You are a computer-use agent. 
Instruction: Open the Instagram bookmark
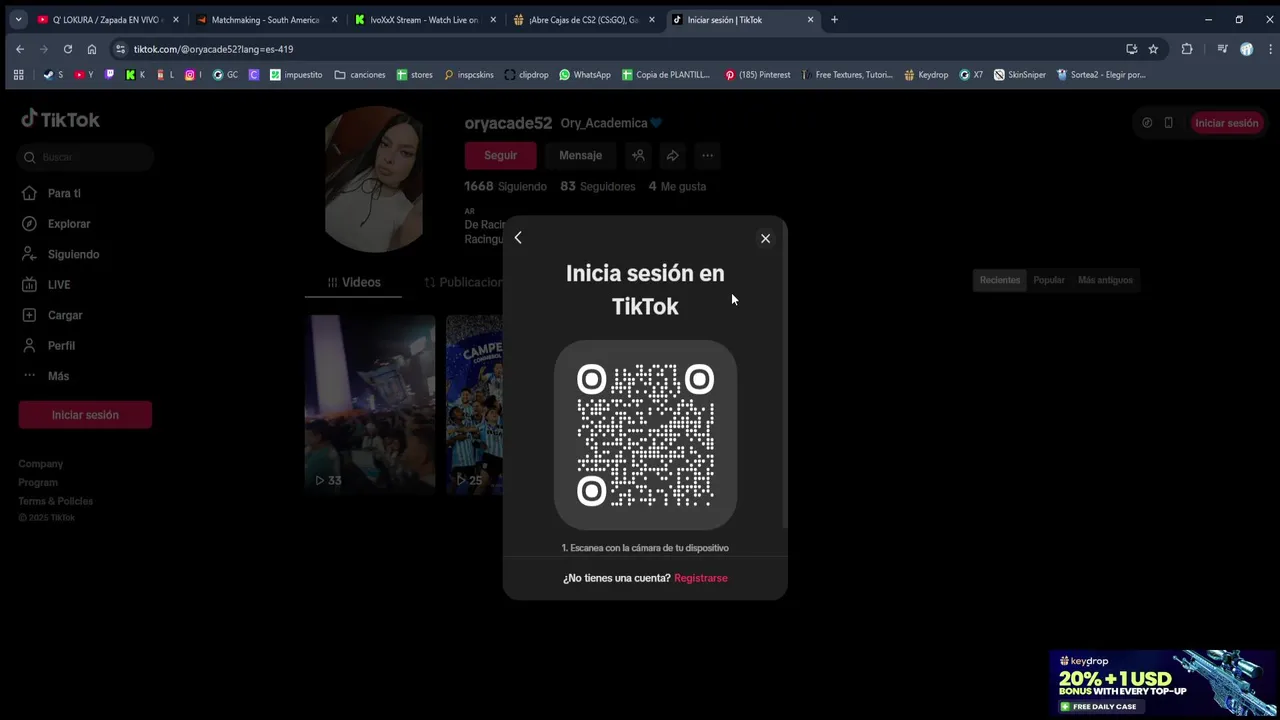click(x=193, y=74)
